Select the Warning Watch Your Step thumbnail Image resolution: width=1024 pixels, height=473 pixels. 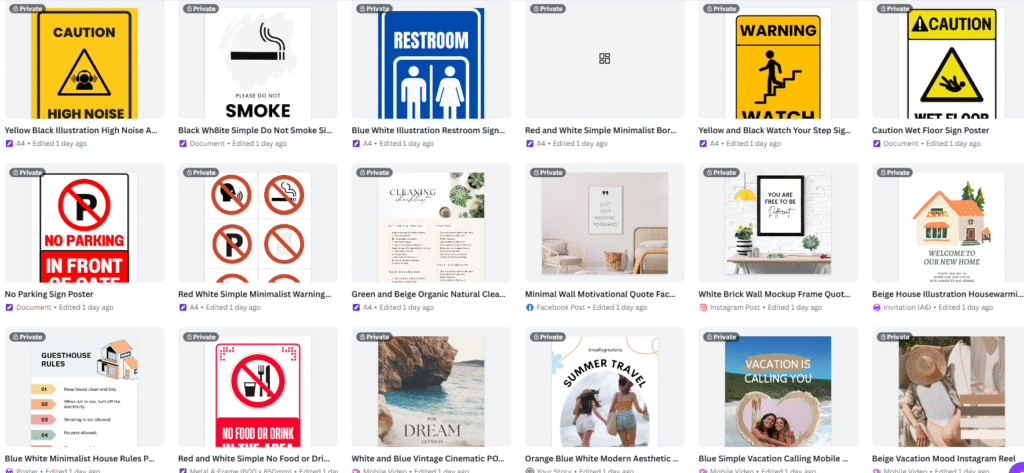coord(778,63)
